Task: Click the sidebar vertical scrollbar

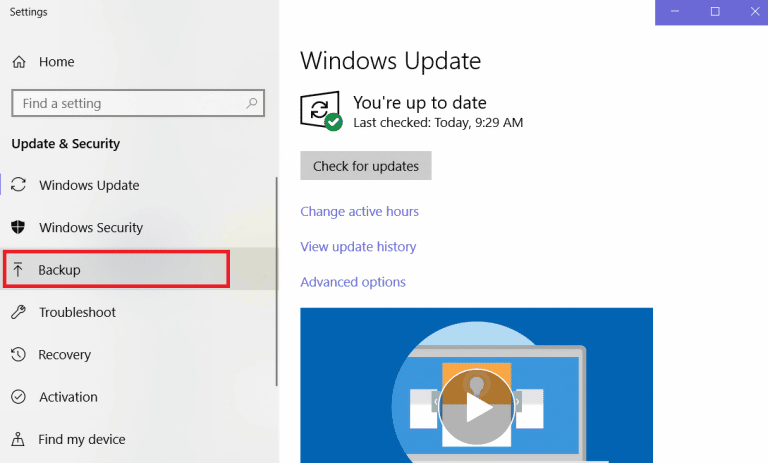Action: [276, 280]
